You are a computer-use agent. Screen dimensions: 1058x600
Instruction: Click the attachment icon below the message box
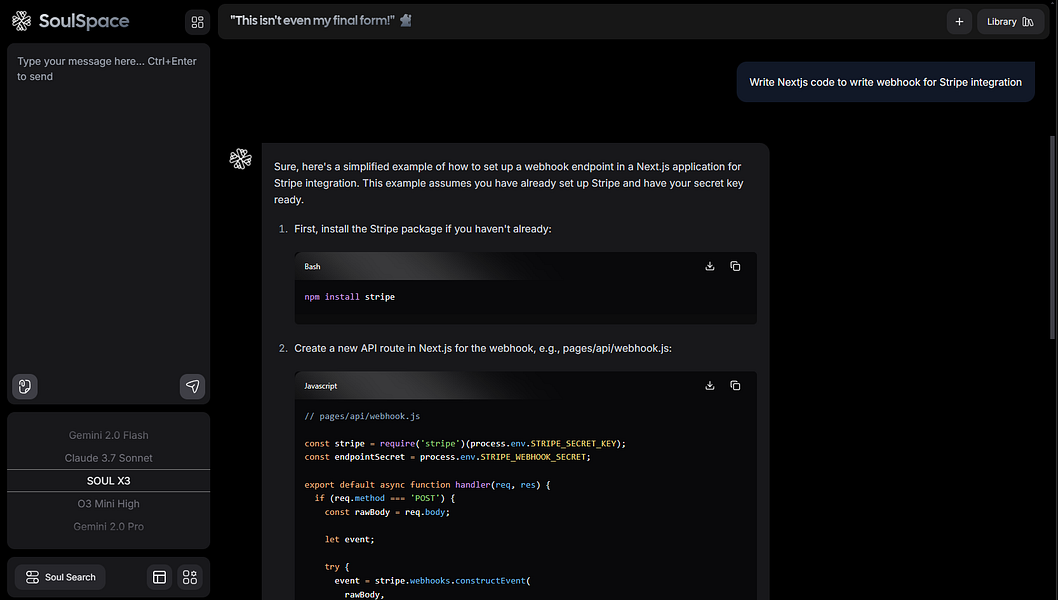(x=25, y=386)
